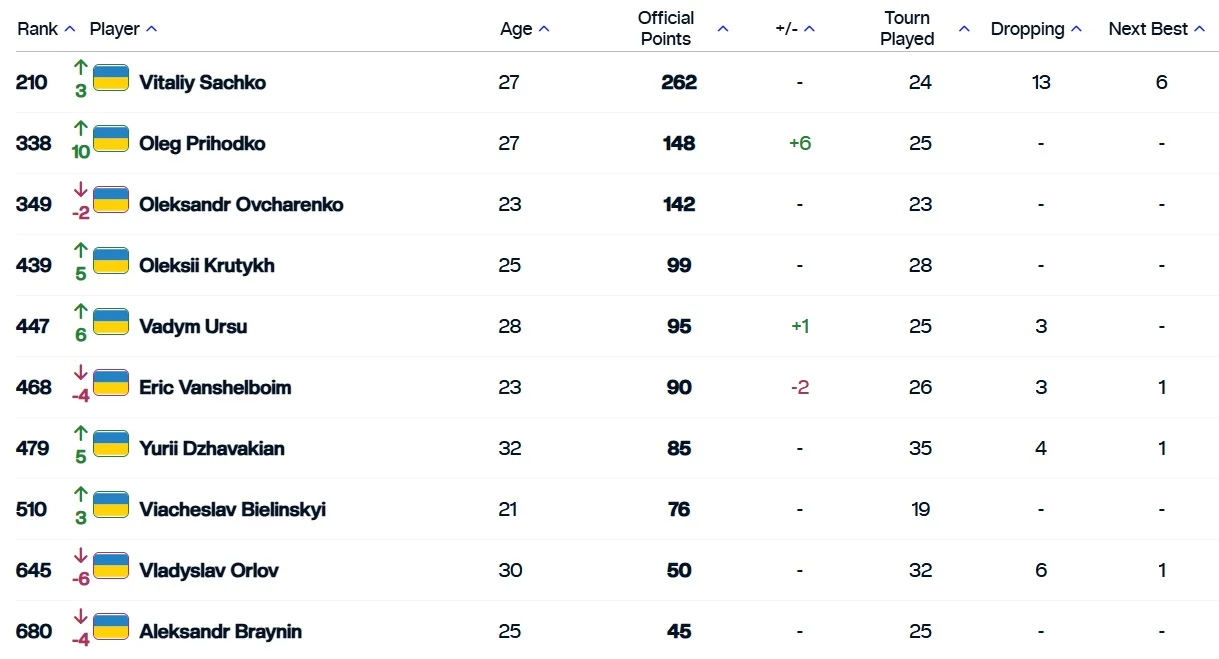
Task: Open Viacheslav Bielinskyi's player profile
Action: tap(232, 509)
